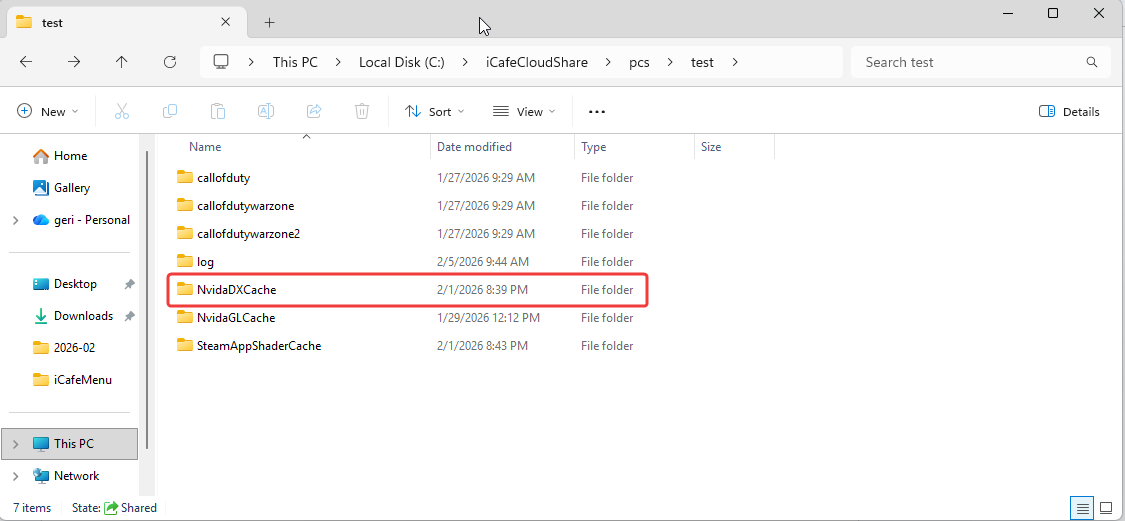Screen dimensions: 1125x521
Task: Click the Paste clipboard icon
Action: pos(218,112)
